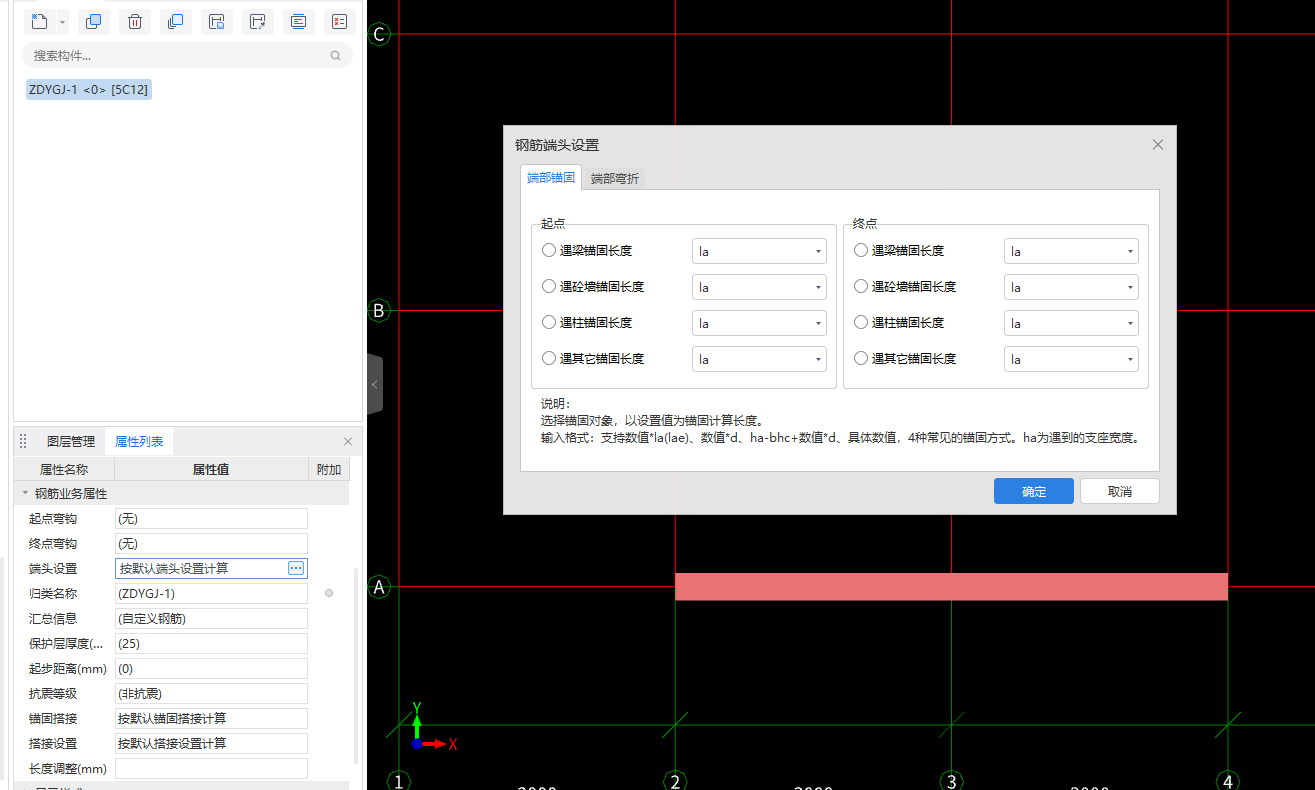Image resolution: width=1315 pixels, height=790 pixels.
Task: Open 终点 遇砼墙锚固长度 la dropdown
Action: coord(1071,287)
